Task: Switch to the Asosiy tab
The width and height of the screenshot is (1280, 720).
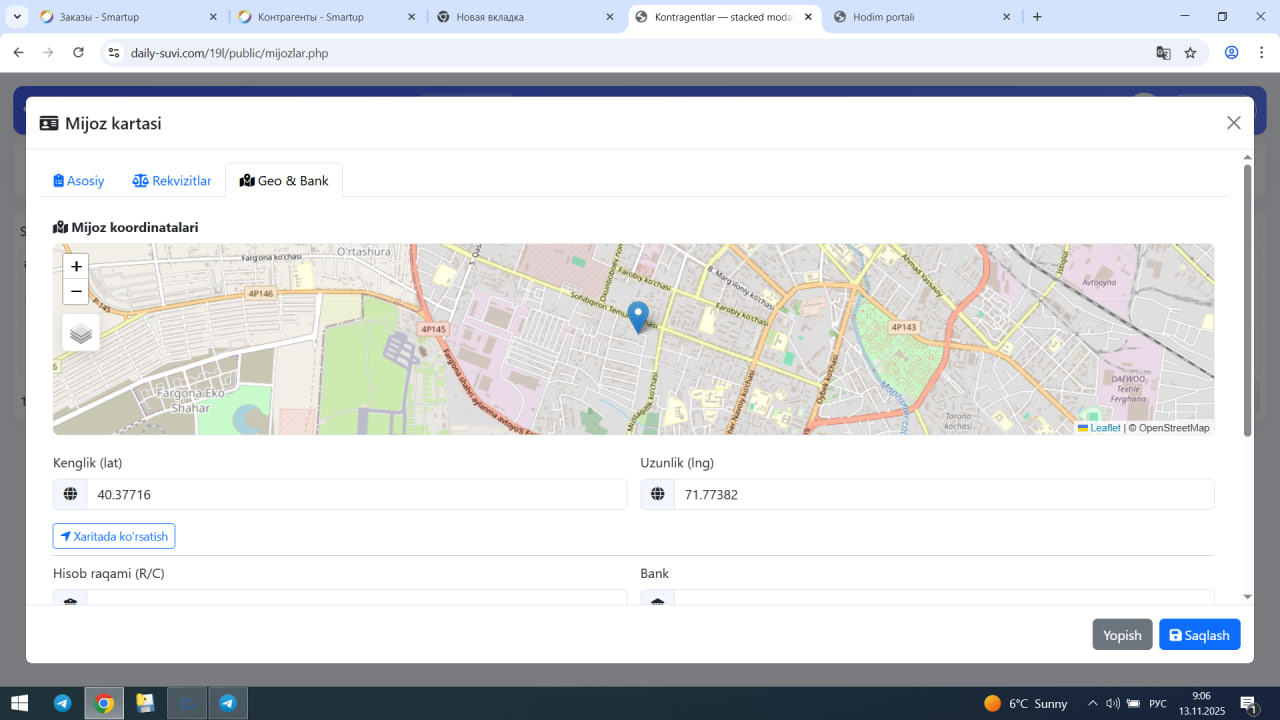Action: (79, 181)
